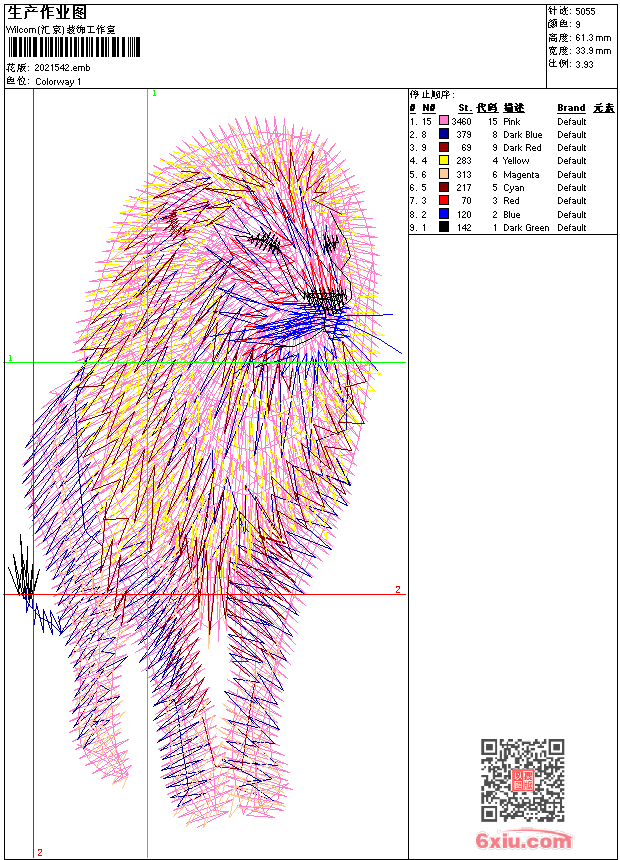Click the Brand column header

(x=571, y=108)
